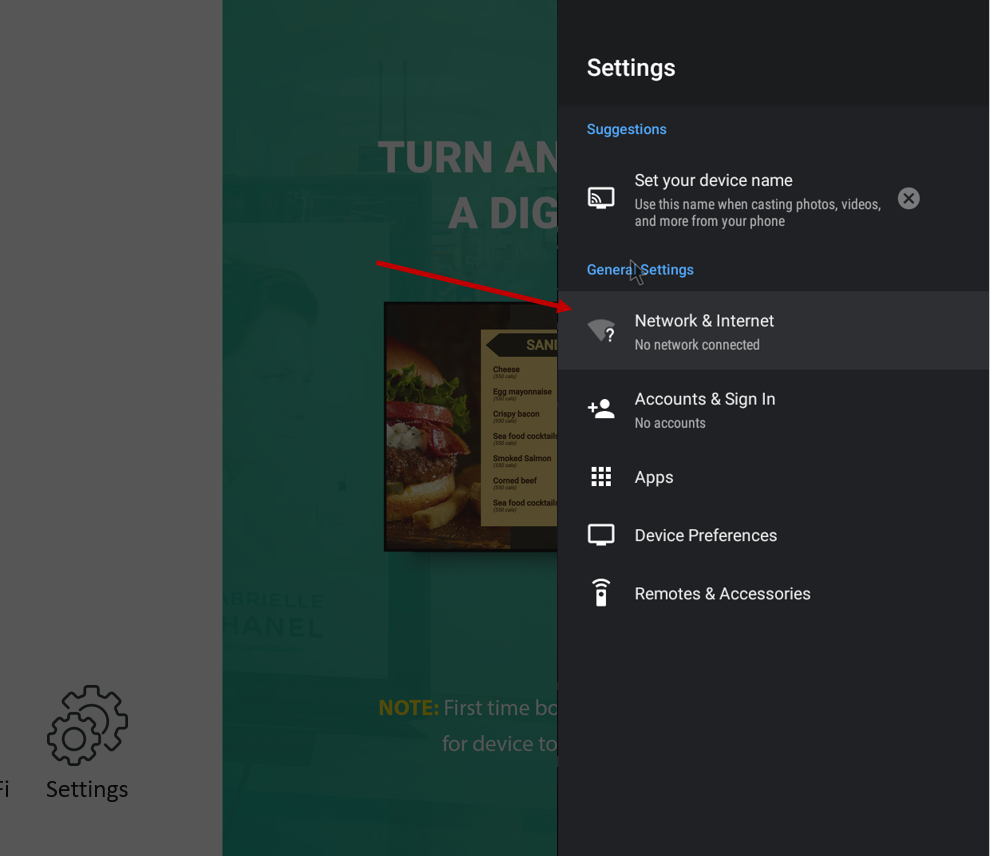The width and height of the screenshot is (990, 856).
Task: Click the 'No accounts' subtitle
Action: [670, 424]
